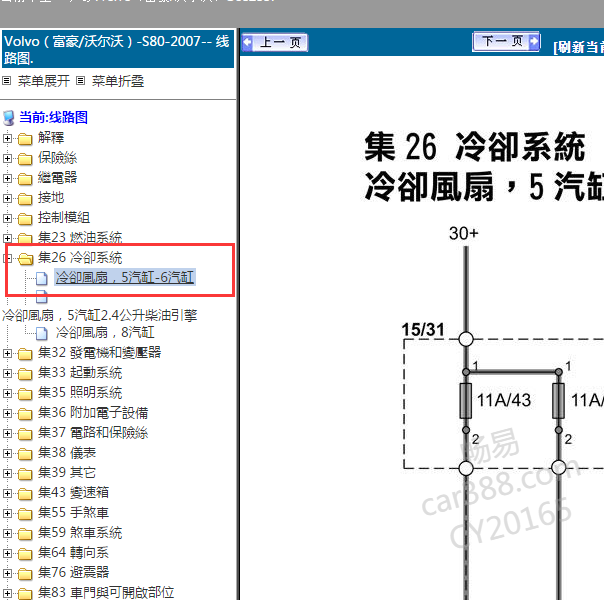This screenshot has width=604, height=600.
Task: Click the 当前:线路图 heading link
Action: (x=54, y=117)
